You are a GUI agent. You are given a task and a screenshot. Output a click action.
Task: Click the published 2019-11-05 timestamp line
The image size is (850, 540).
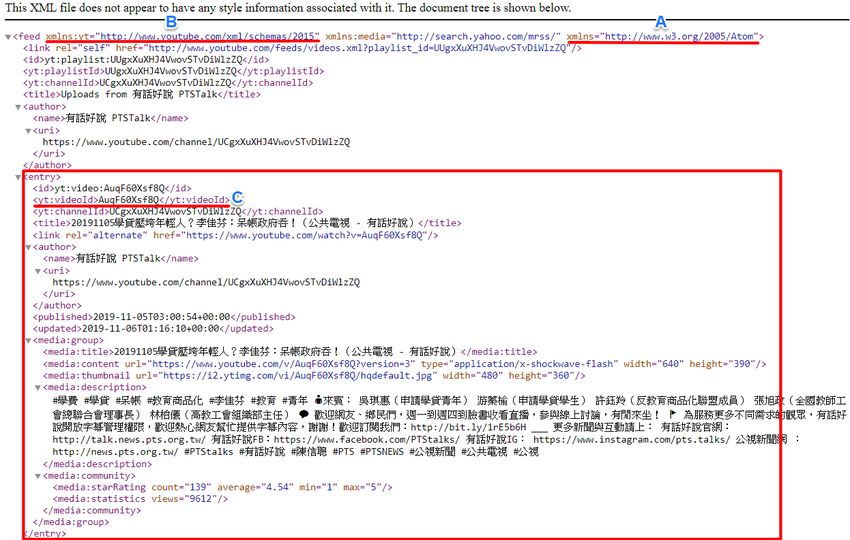164,317
